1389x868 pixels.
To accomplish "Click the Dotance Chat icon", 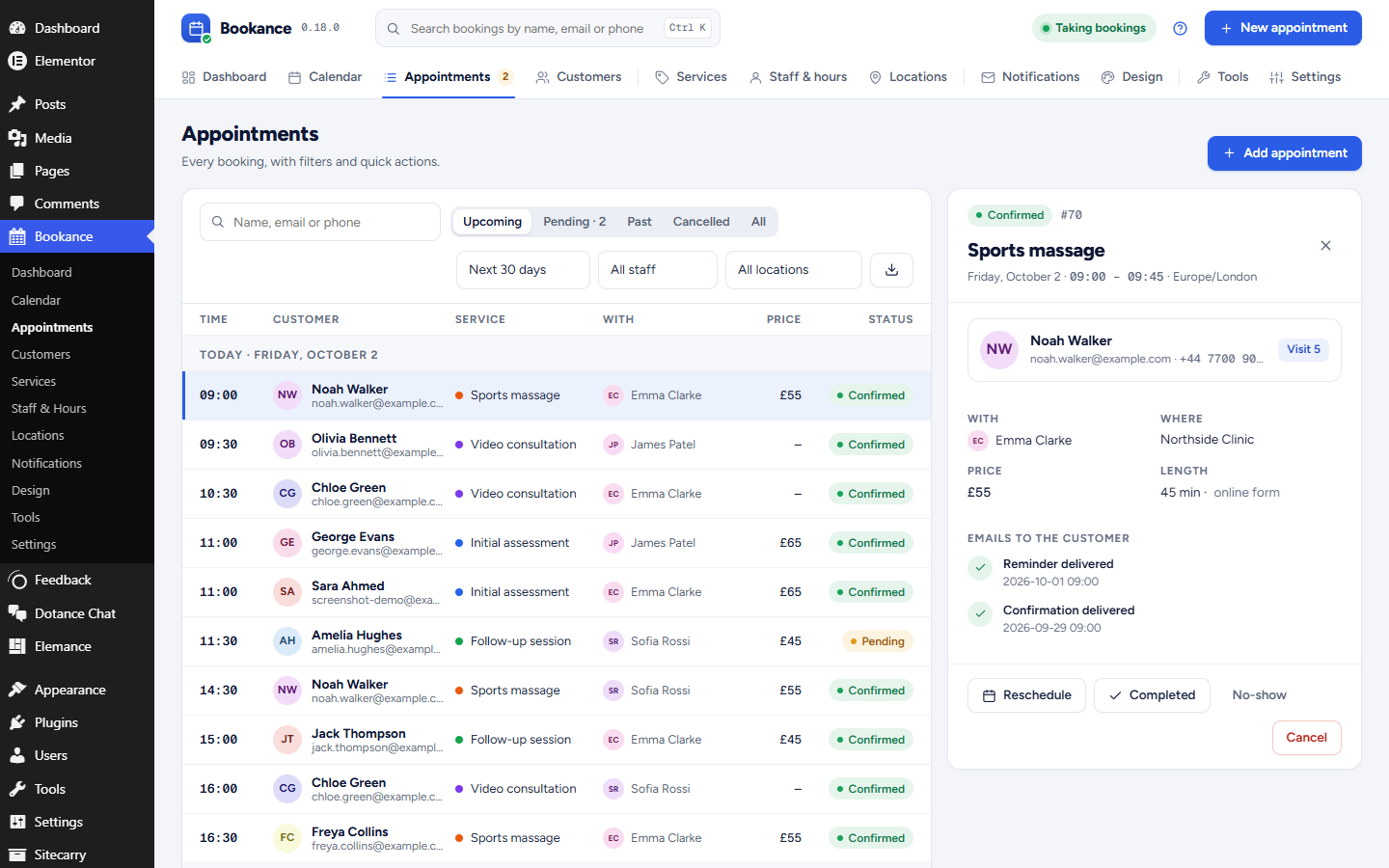I will click(x=17, y=613).
